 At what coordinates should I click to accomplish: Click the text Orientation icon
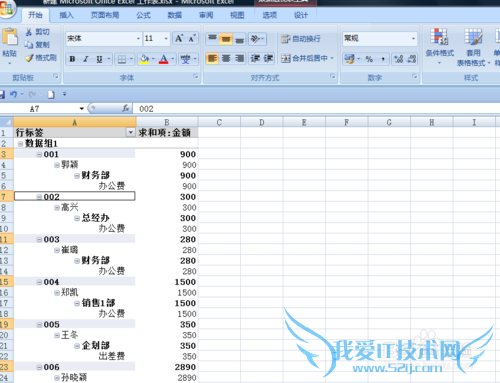tap(256, 39)
